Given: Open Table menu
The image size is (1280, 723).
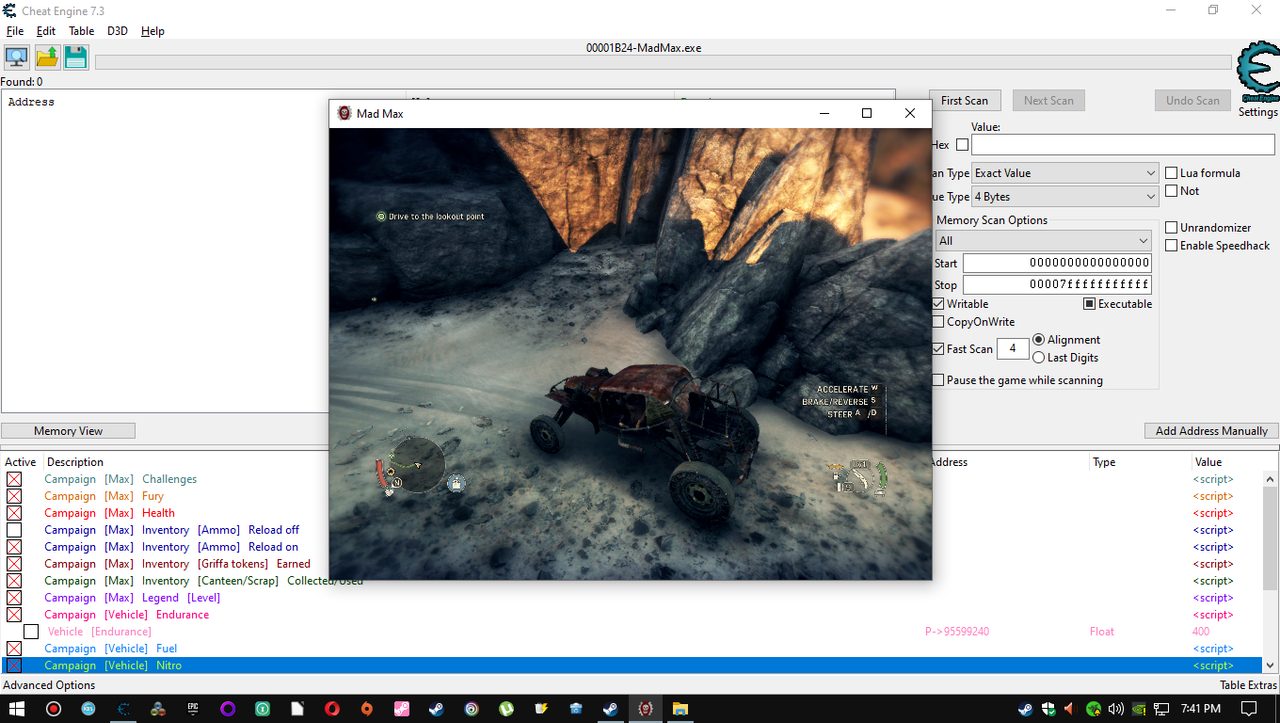Looking at the screenshot, I should pyautogui.click(x=81, y=31).
